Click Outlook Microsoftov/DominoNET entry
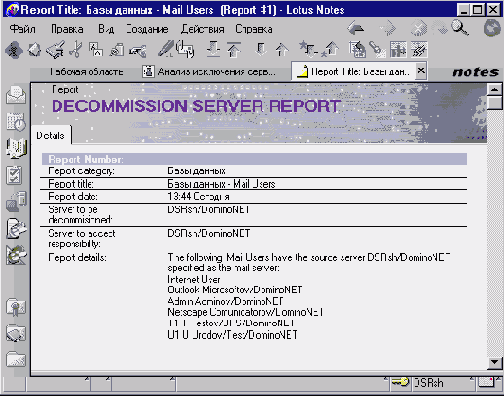The image size is (504, 396). coord(235,290)
